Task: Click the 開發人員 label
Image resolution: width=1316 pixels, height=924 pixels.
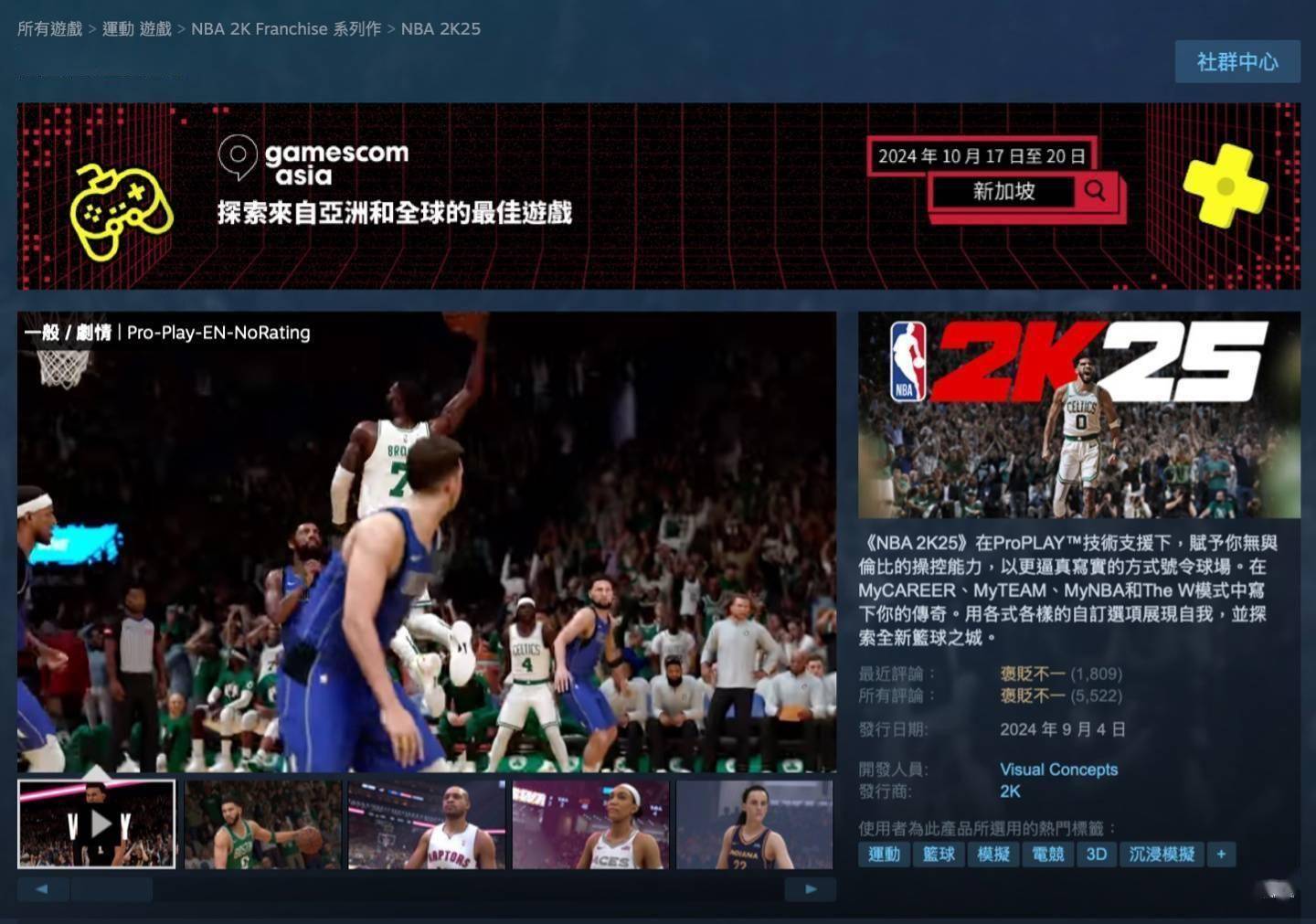Action: click(x=893, y=770)
